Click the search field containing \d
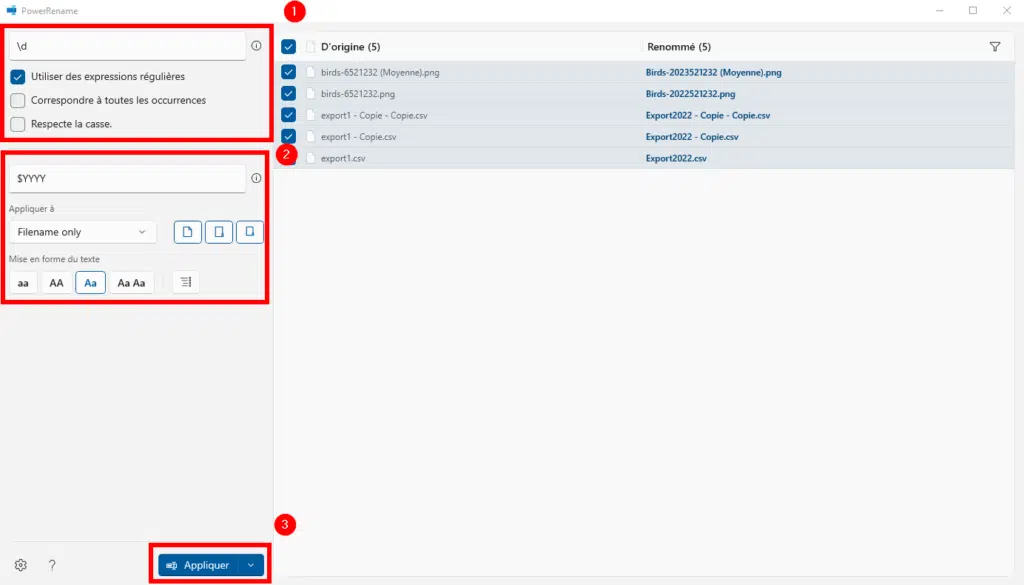Image resolution: width=1024 pixels, height=585 pixels. (x=127, y=46)
